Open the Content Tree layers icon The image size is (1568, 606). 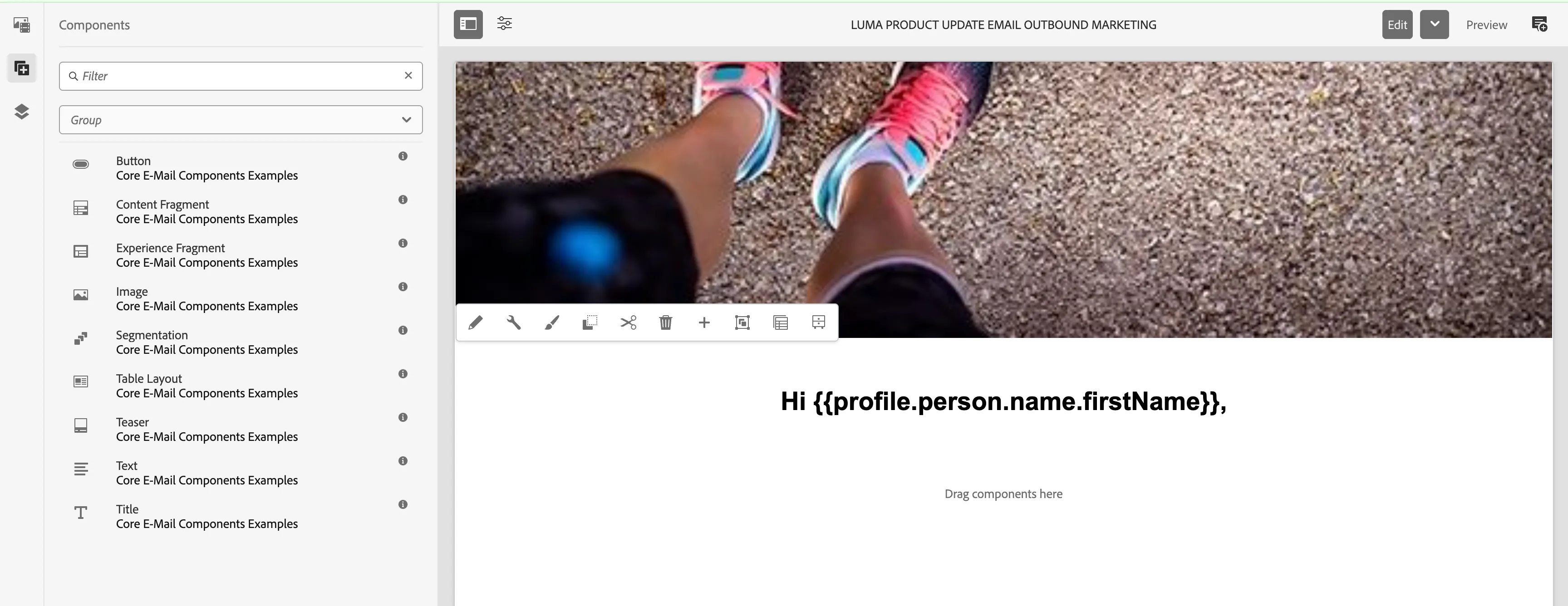pos(22,111)
